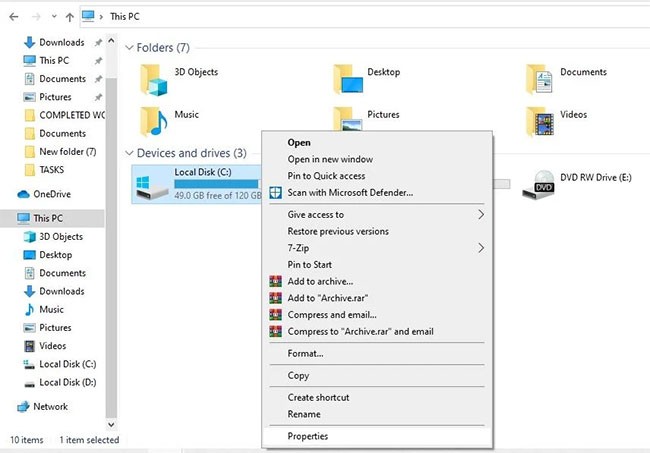Open the 3D Objects folder icon
The image size is (650, 453).
coord(154,78)
